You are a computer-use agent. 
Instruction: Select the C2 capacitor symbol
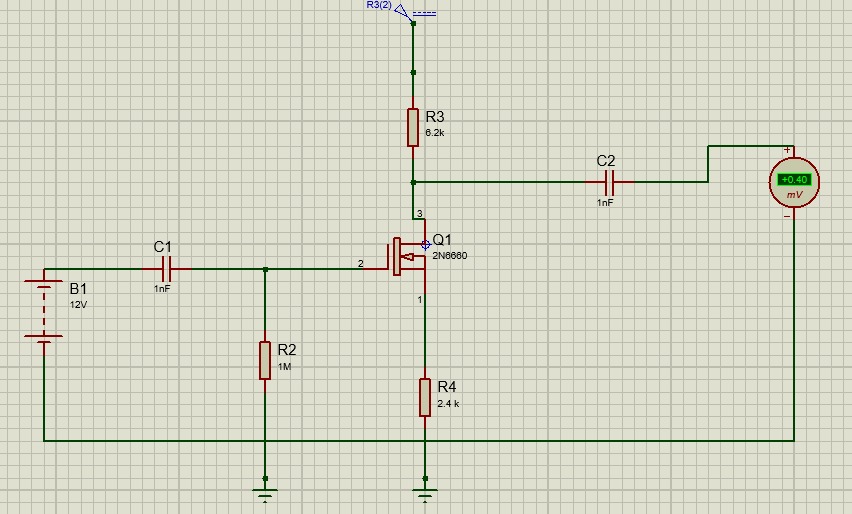[609, 182]
